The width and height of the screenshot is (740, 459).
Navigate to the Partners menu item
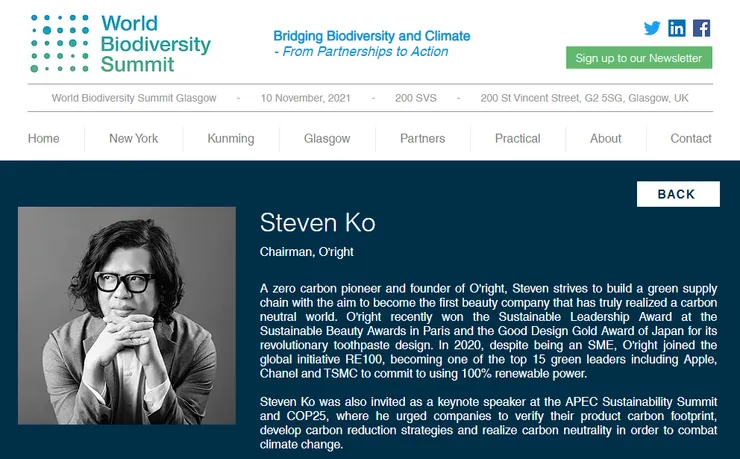coord(422,139)
